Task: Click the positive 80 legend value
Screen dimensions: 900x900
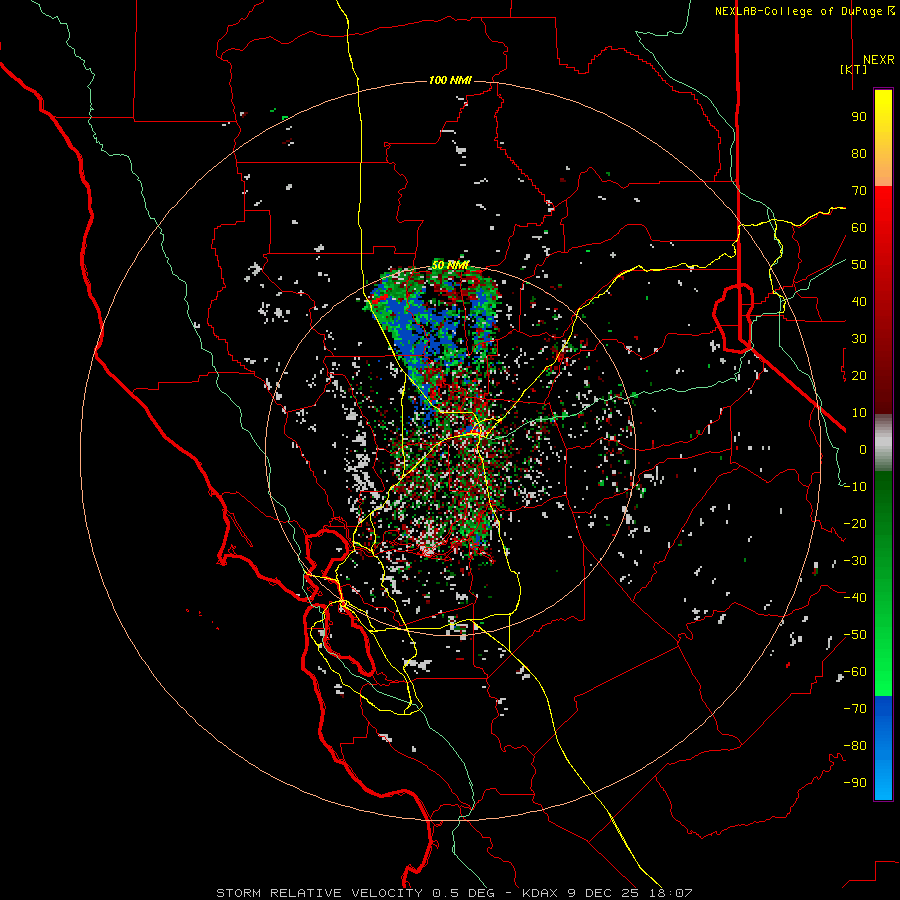Action: pyautogui.click(x=859, y=153)
